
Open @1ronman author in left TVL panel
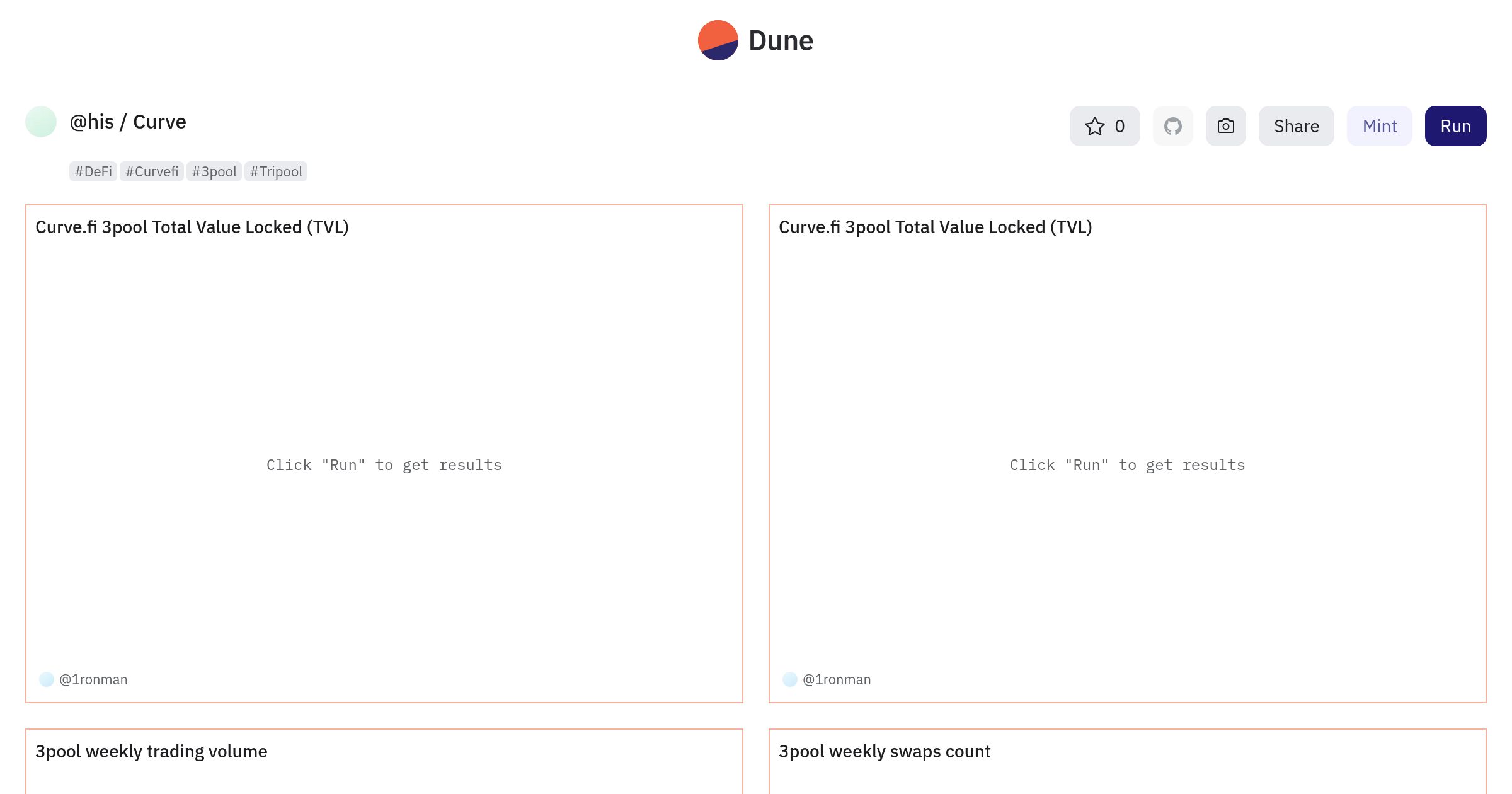[93, 679]
